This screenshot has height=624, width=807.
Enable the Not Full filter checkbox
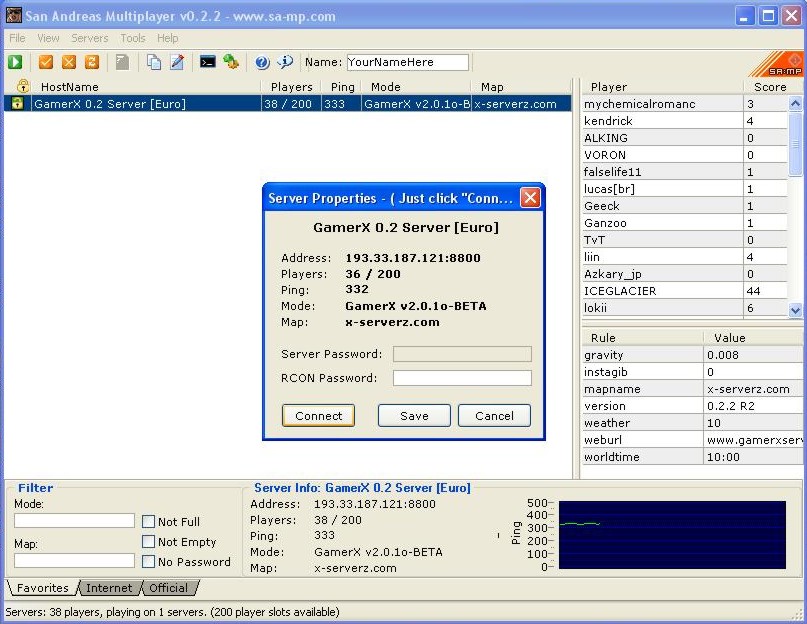(x=148, y=522)
